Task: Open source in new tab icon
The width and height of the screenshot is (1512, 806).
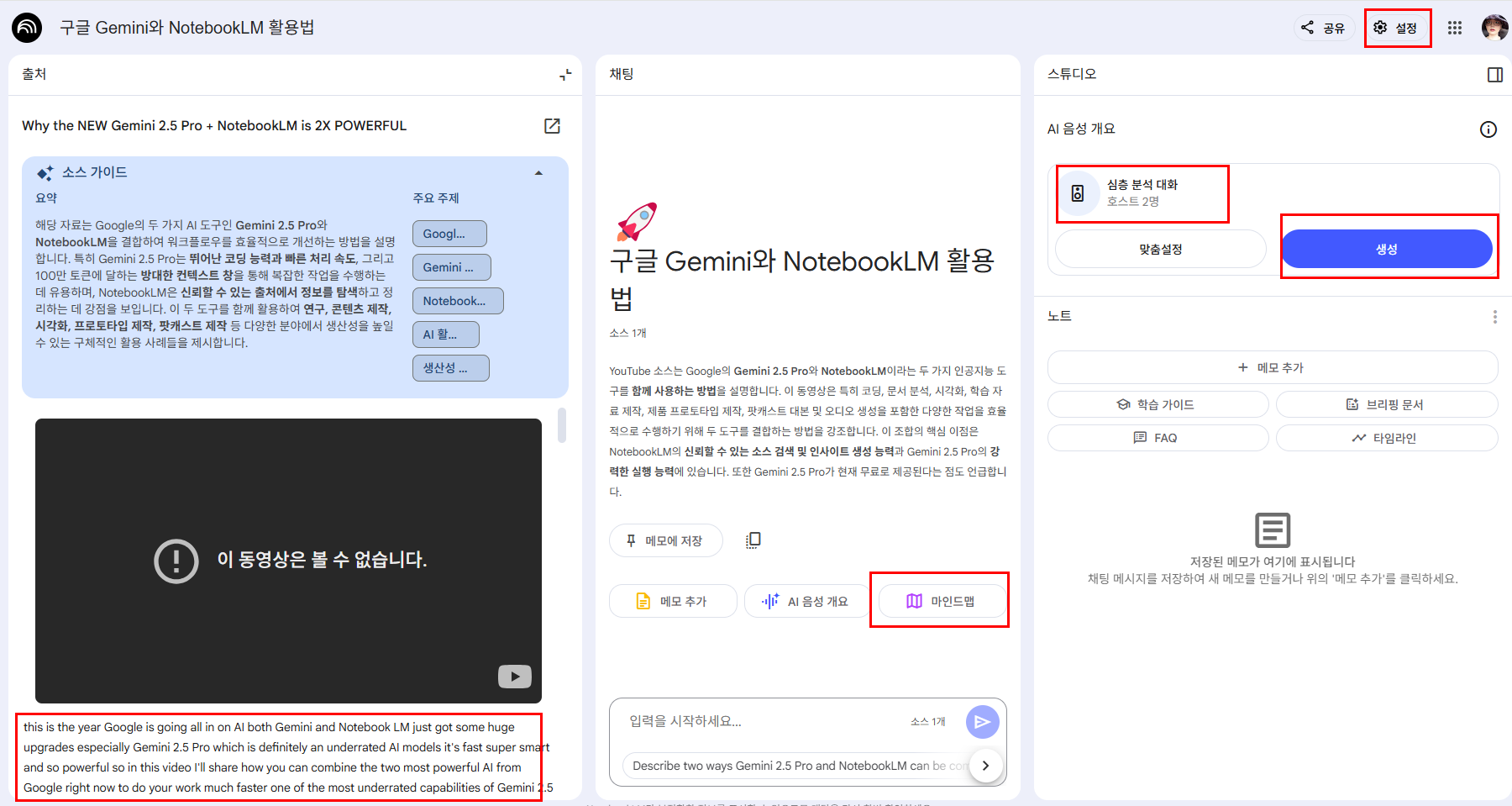Action: click(x=552, y=126)
